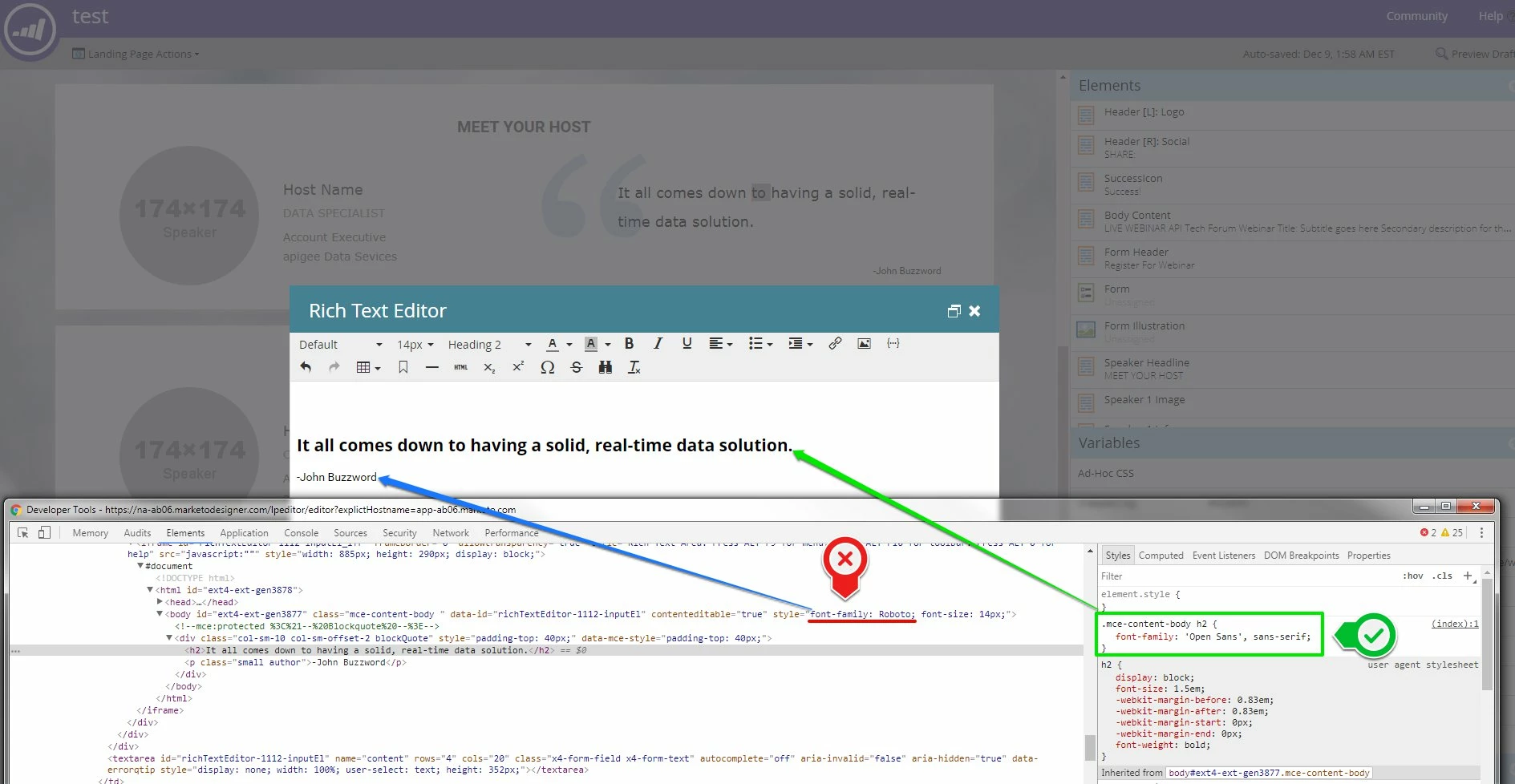This screenshot has width=1515, height=784.
Task: Open the font family Default dropdown
Action: coord(340,345)
